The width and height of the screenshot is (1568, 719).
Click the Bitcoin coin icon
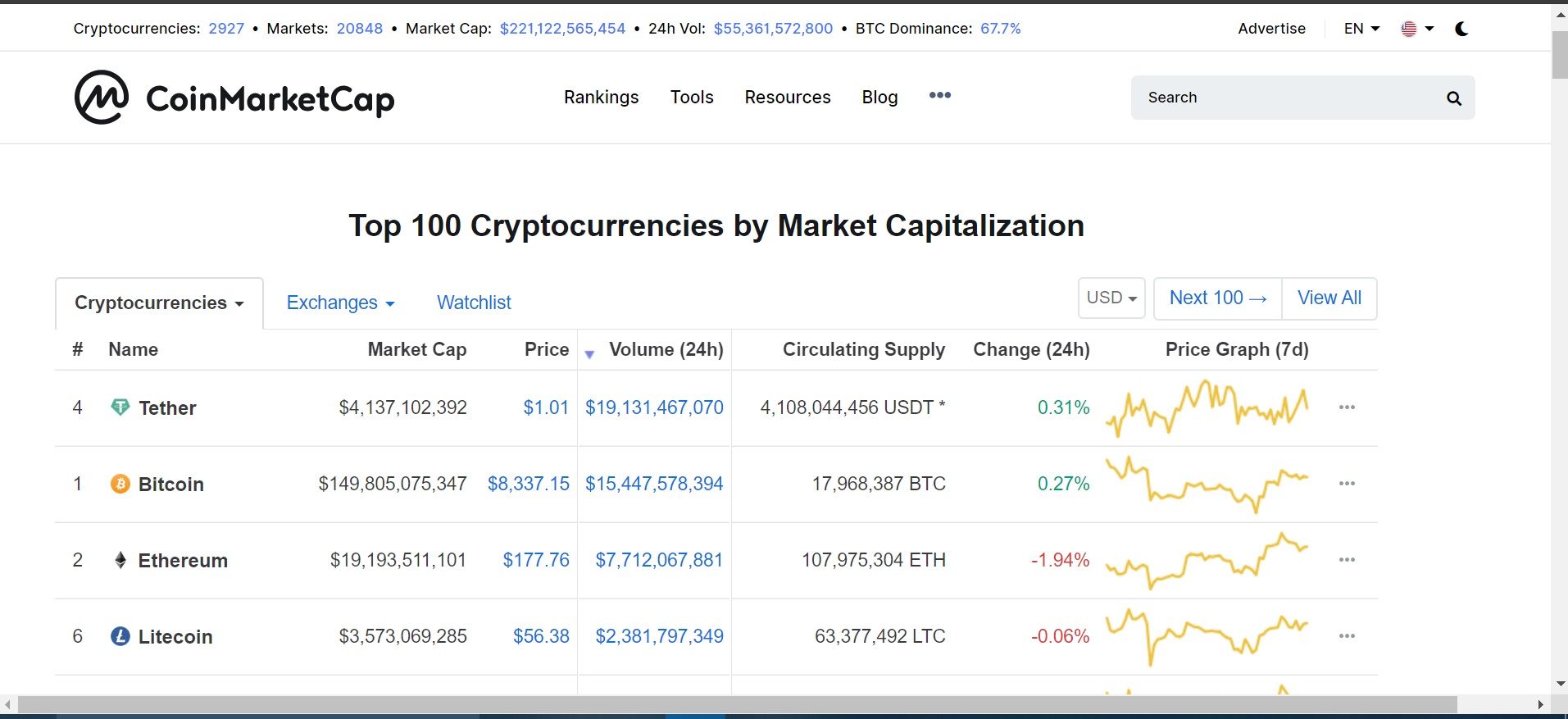(120, 484)
